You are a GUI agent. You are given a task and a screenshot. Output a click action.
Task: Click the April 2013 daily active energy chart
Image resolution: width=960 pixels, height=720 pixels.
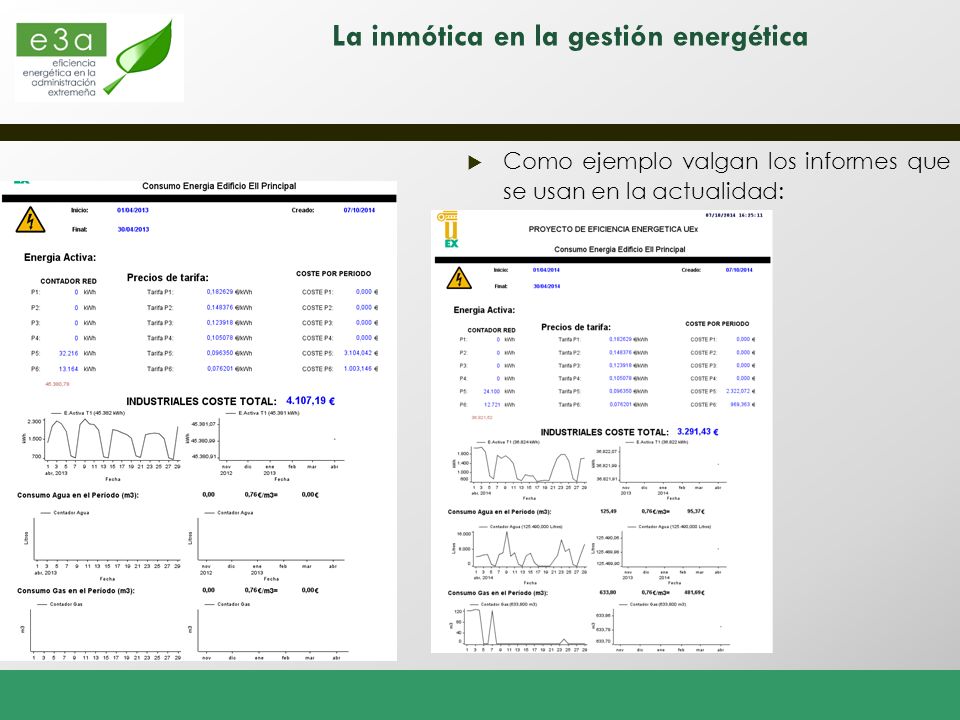(103, 444)
